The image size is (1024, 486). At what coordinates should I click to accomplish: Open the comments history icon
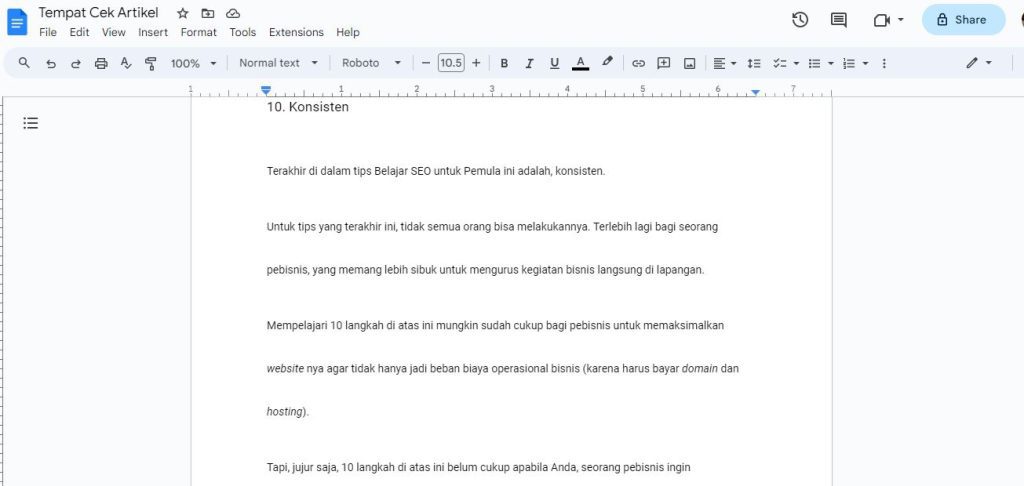click(x=839, y=20)
